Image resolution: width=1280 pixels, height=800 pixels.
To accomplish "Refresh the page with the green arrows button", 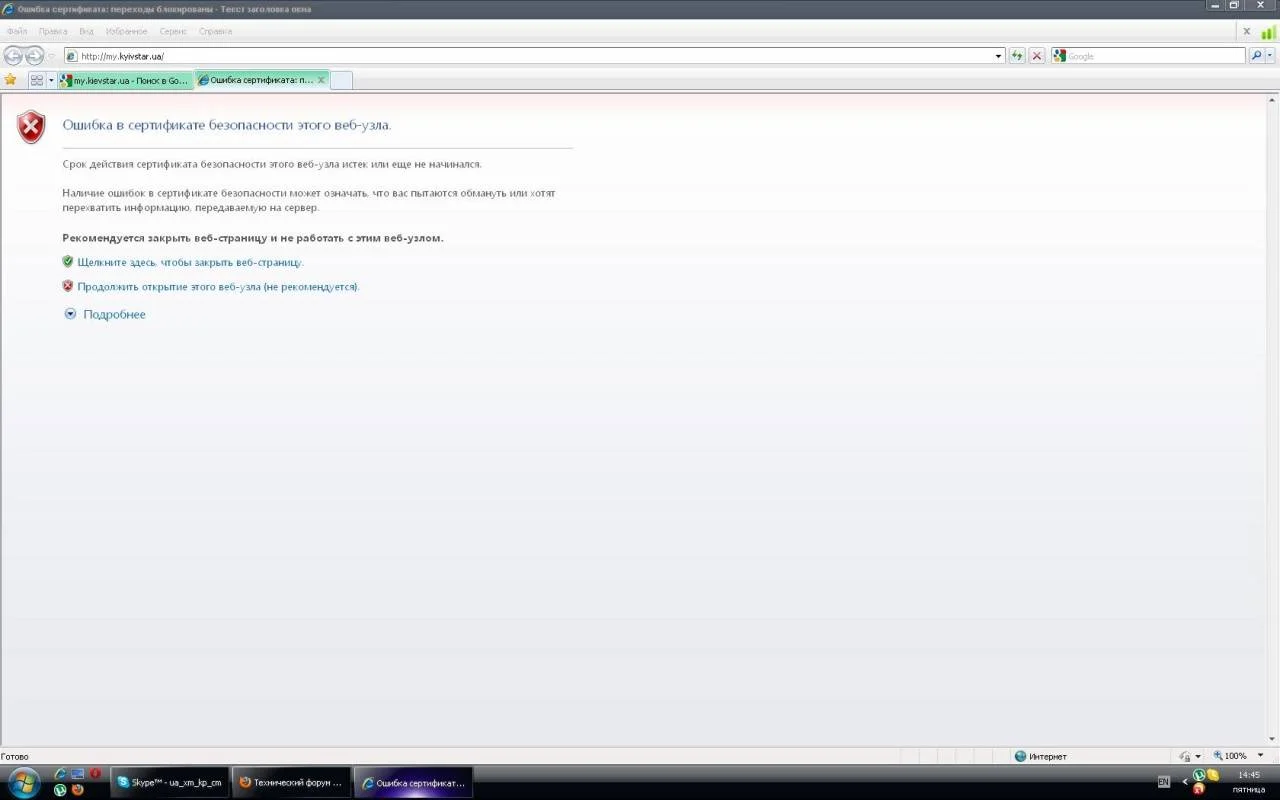I will coord(1017,56).
